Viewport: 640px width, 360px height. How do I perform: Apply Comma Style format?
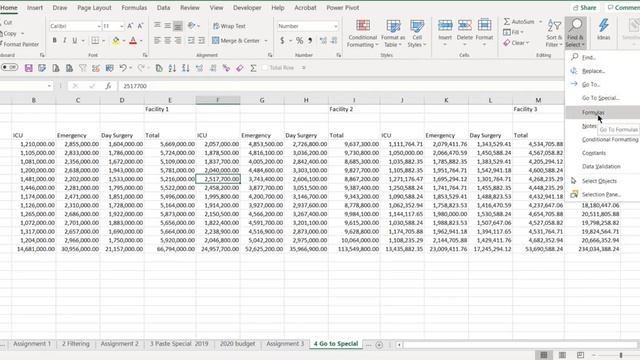pos(310,40)
